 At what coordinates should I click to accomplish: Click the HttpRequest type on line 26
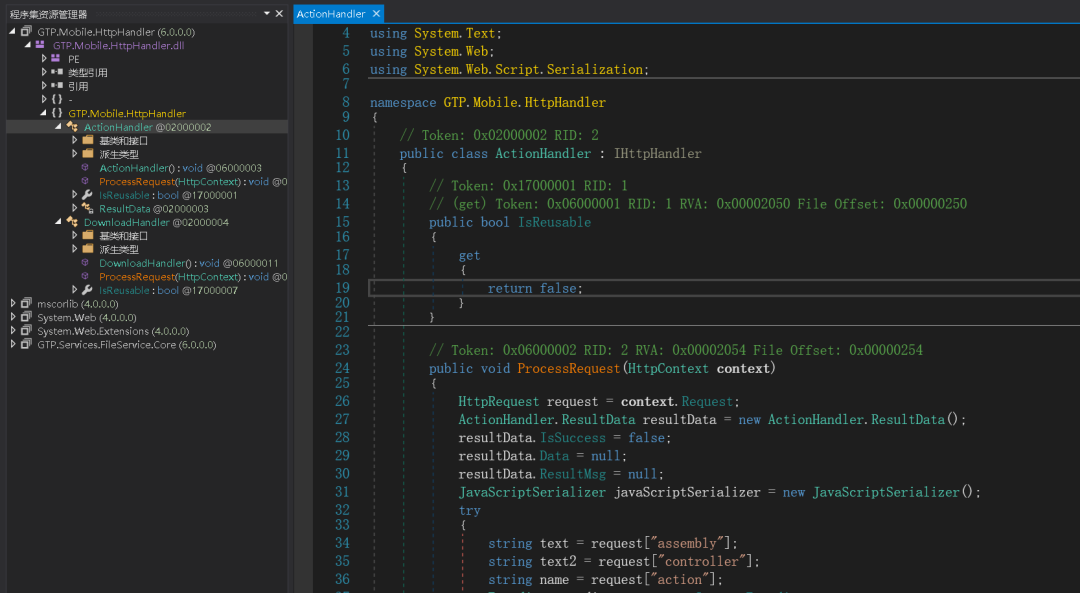[x=499, y=402]
